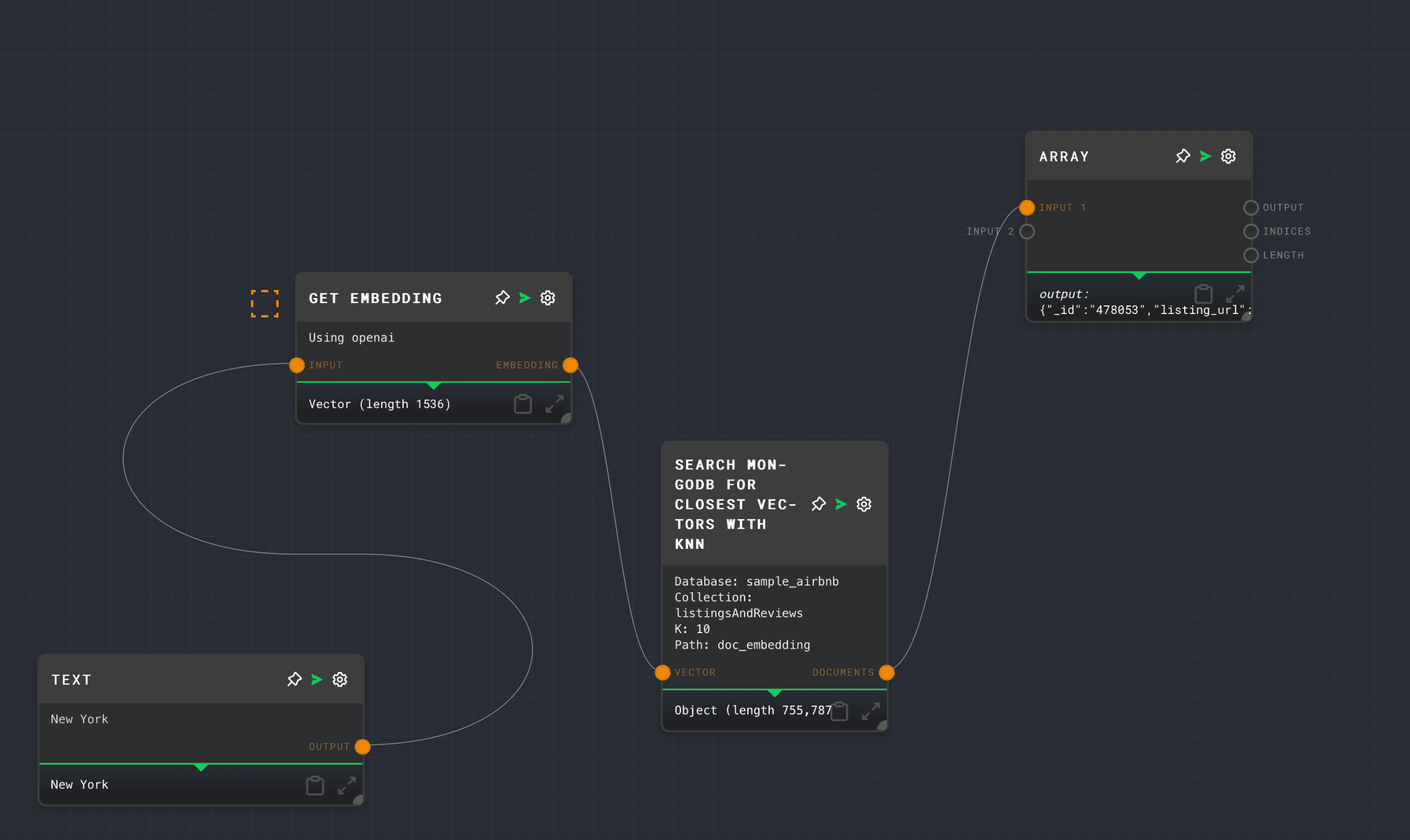Copy the Text node's New York output
The width and height of the screenshot is (1410, 840).
(315, 785)
